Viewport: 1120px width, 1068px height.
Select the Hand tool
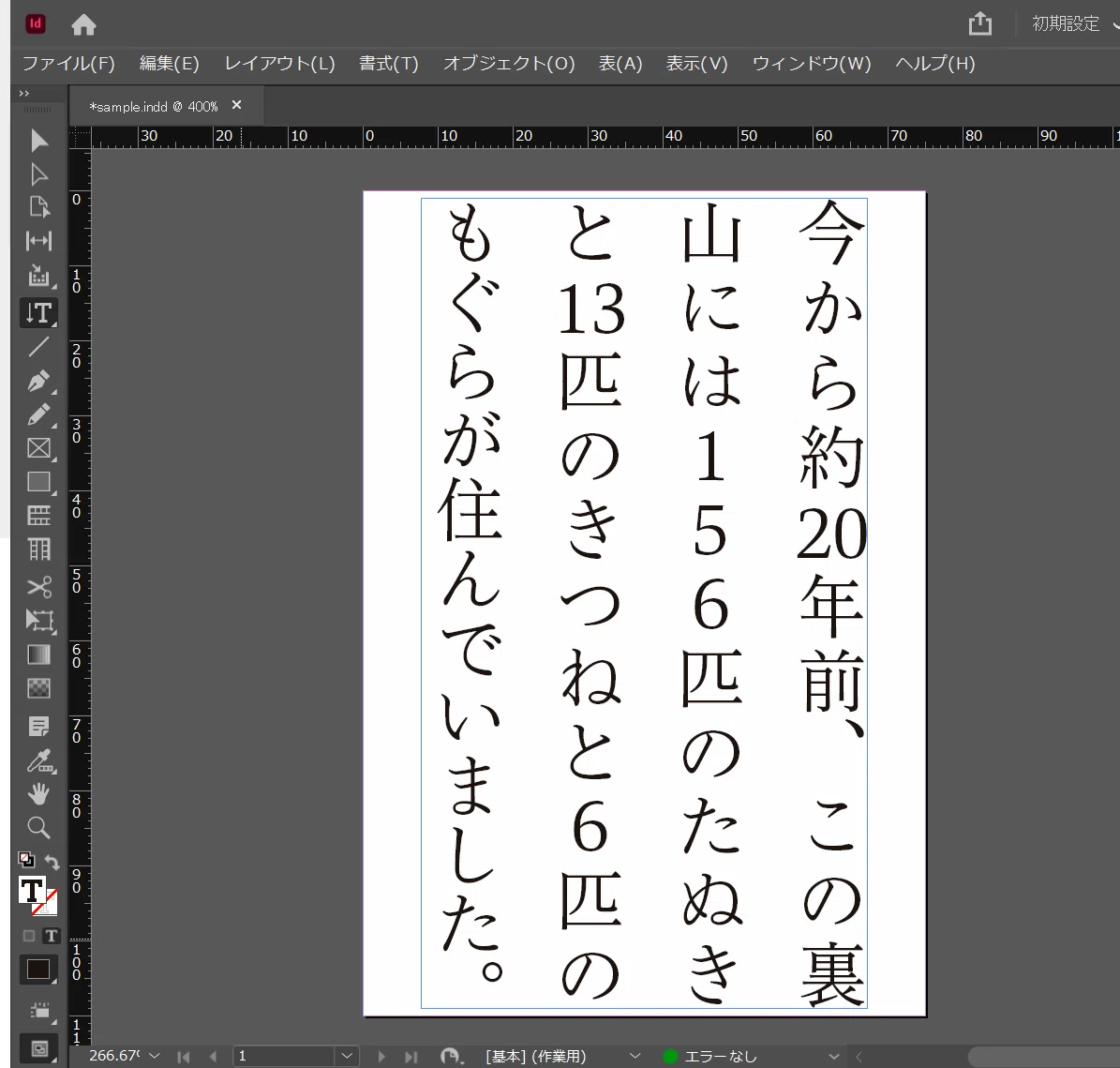pyautogui.click(x=38, y=794)
